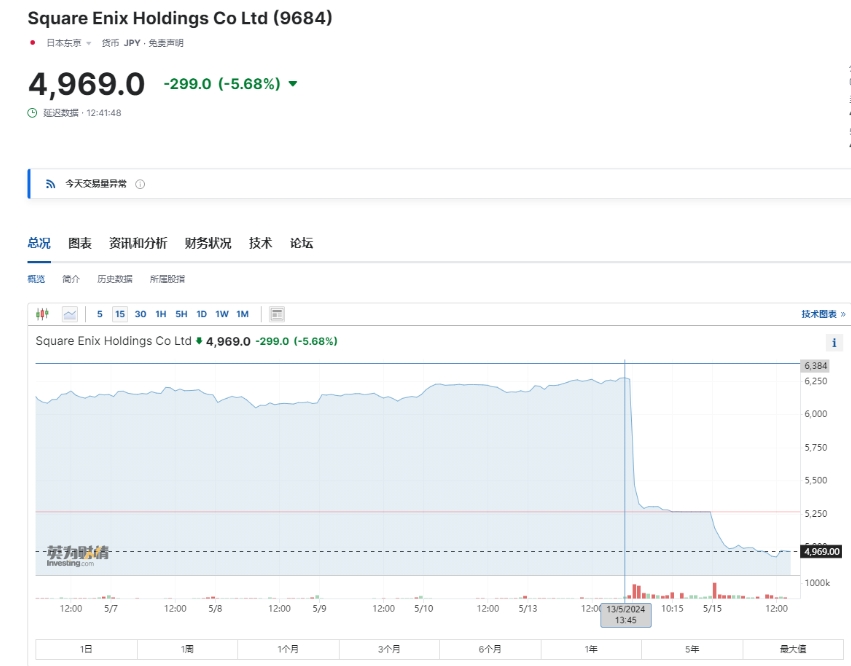Screen dimensions: 851x666
Task: Click the info icon beside 今天交易量异常
Action: [140, 184]
